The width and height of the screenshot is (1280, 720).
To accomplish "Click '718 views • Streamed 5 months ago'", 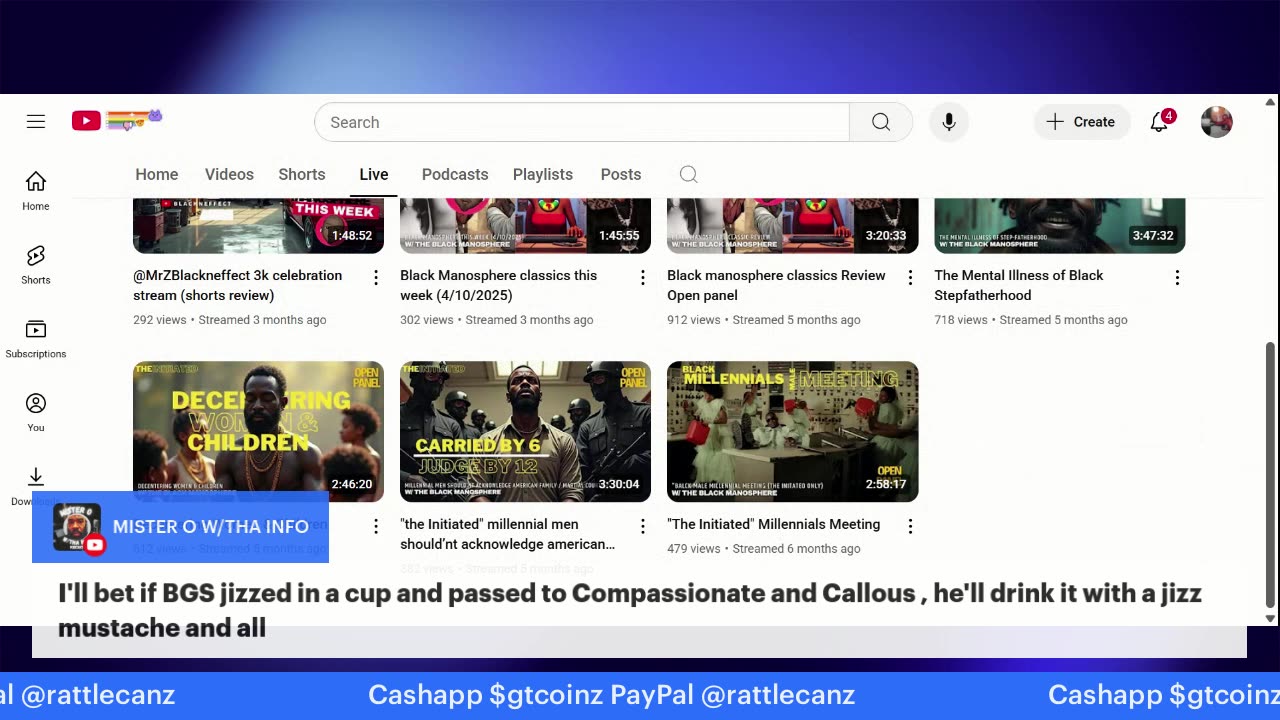I will pos(1031,320).
